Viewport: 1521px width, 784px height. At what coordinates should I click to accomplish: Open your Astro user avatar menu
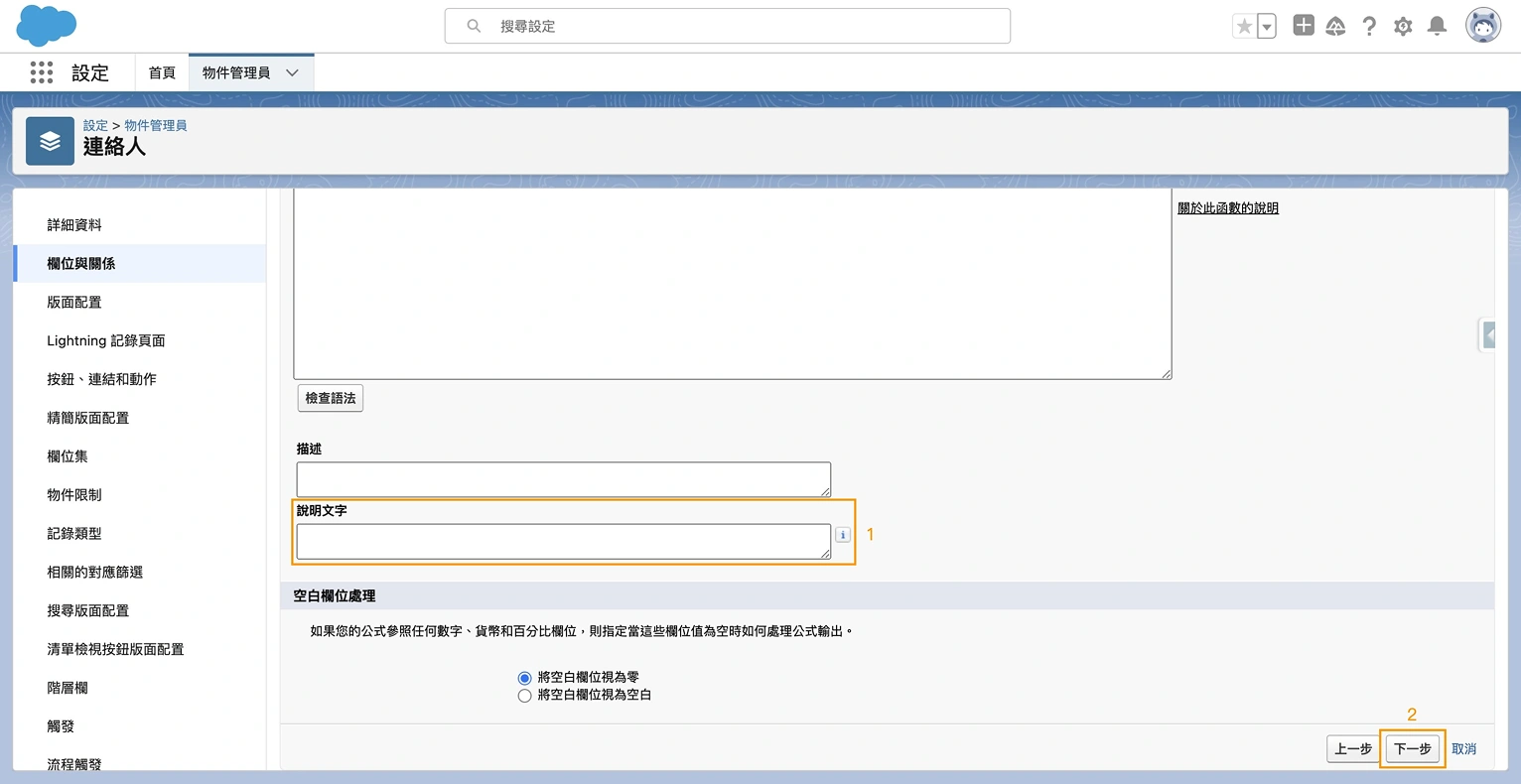click(x=1482, y=25)
